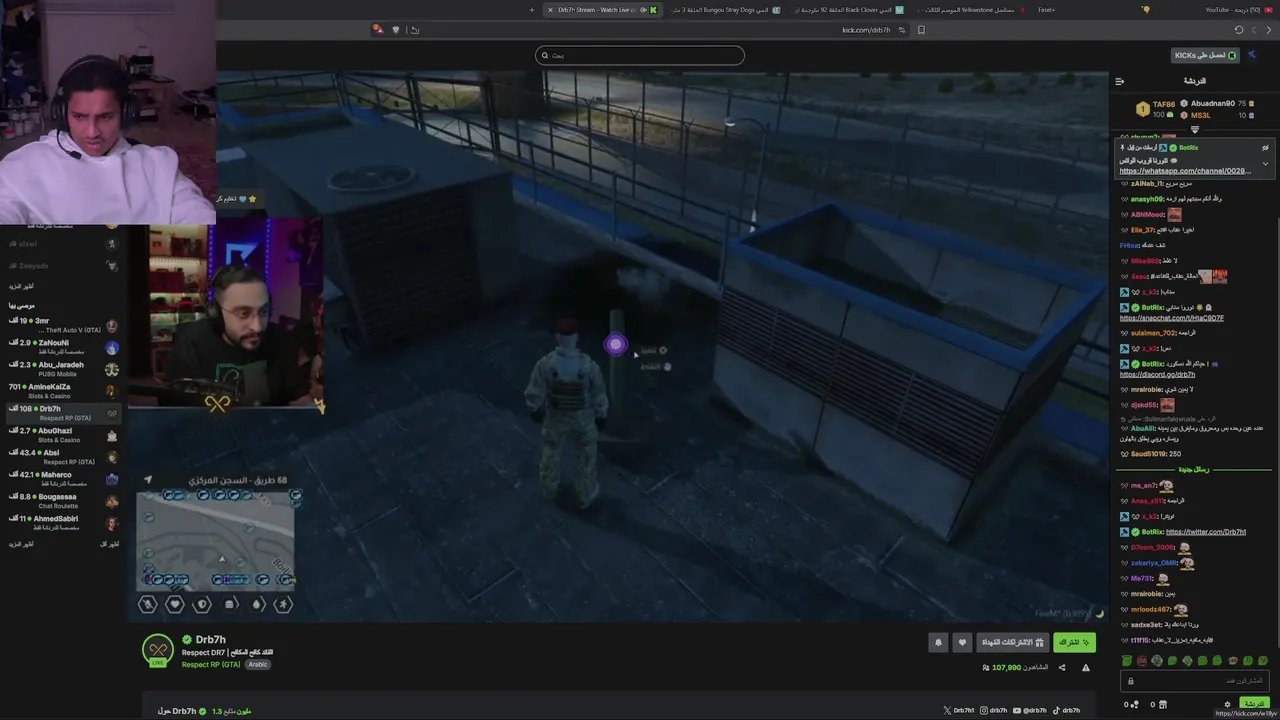Toggle the notification bell

938,642
